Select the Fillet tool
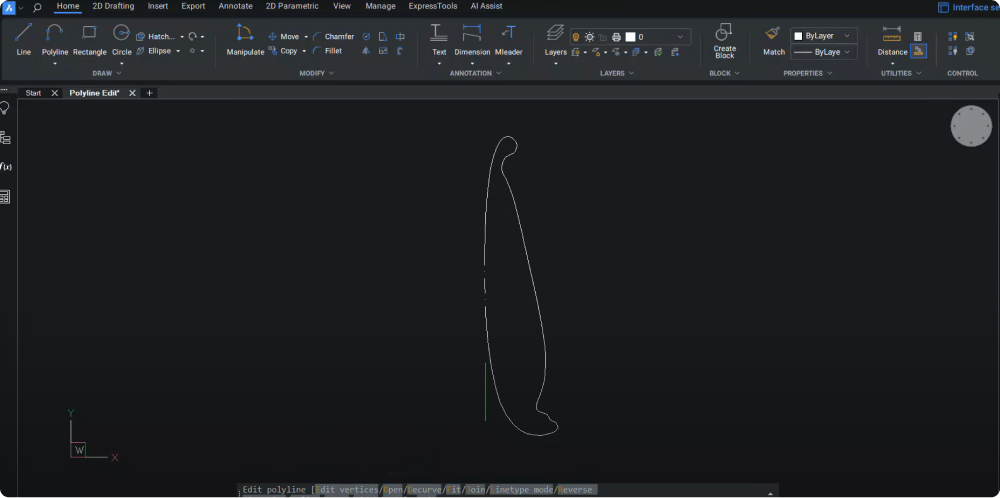The image size is (1000, 498). click(328, 51)
